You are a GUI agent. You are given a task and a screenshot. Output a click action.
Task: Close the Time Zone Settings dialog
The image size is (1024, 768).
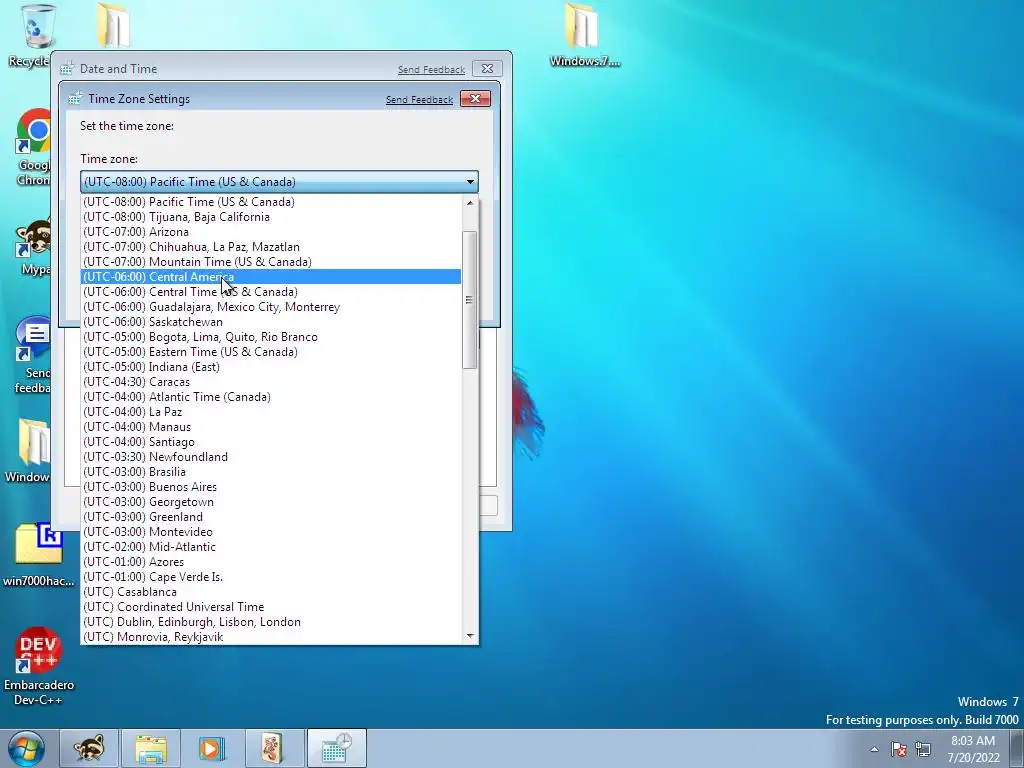(x=475, y=99)
